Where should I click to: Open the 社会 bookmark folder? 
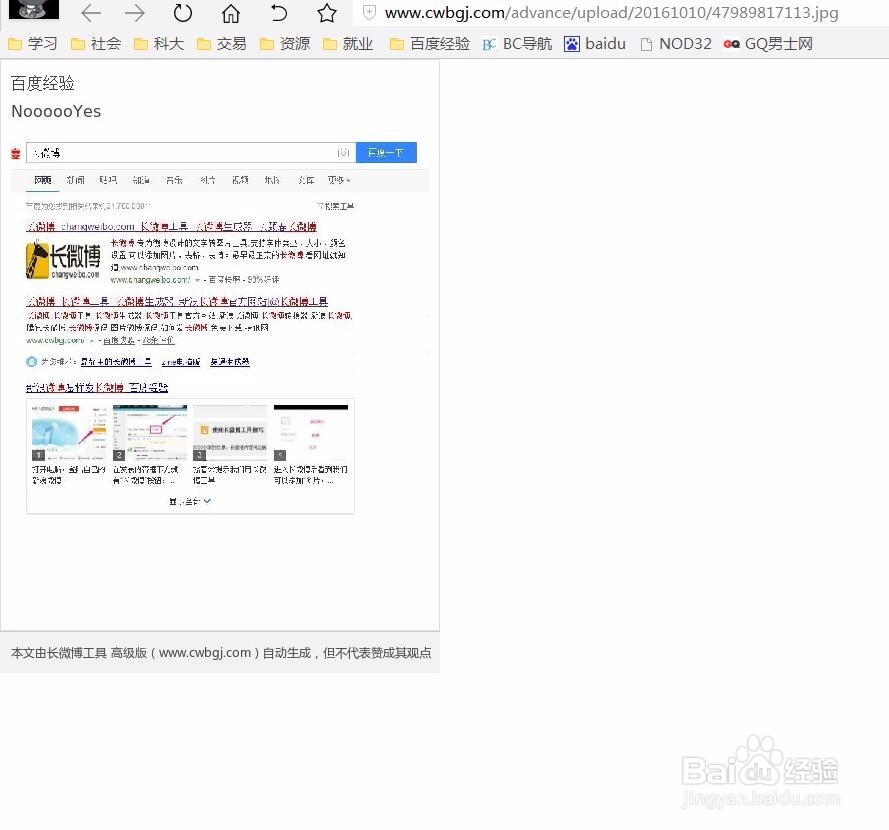click(96, 44)
